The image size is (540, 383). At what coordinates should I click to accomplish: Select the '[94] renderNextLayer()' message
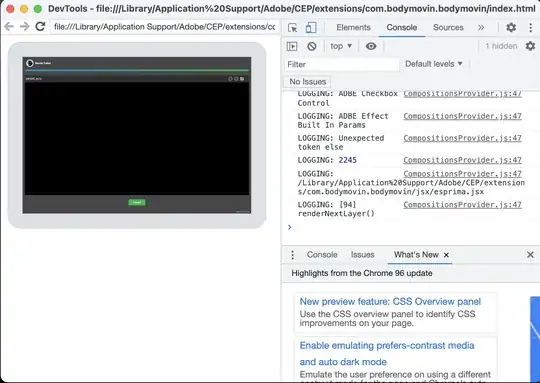(x=336, y=209)
